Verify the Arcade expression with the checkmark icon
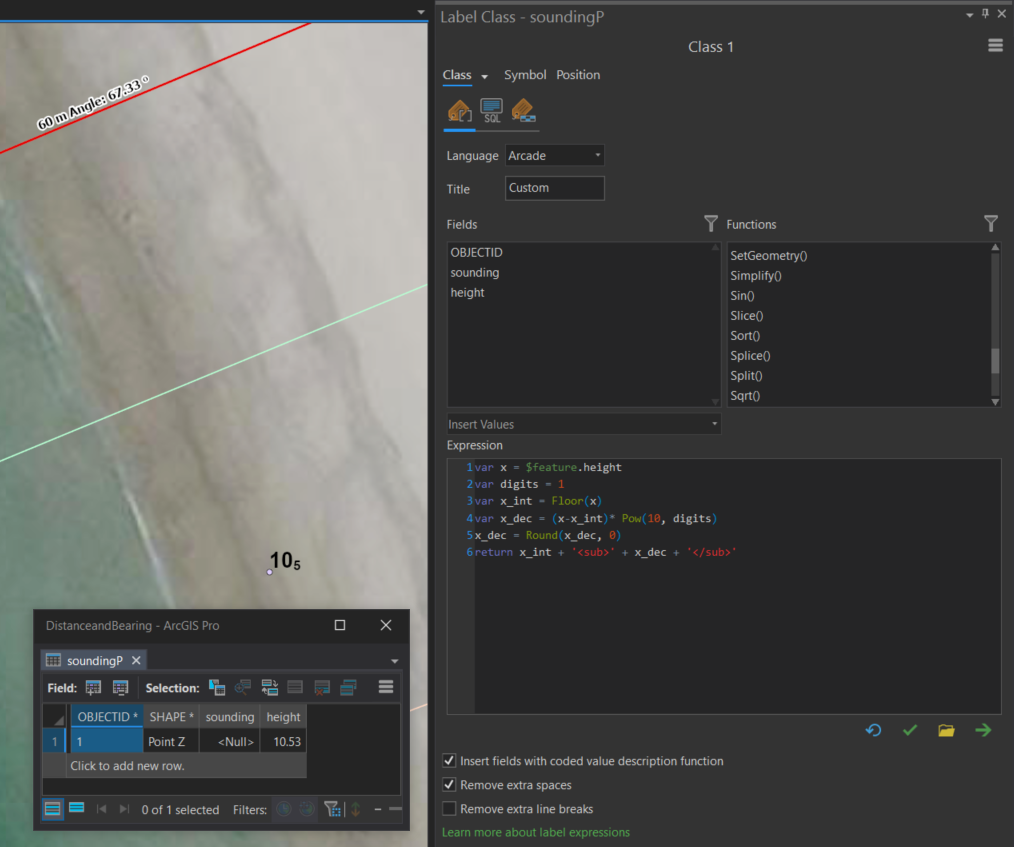The width and height of the screenshot is (1014, 847). [909, 730]
